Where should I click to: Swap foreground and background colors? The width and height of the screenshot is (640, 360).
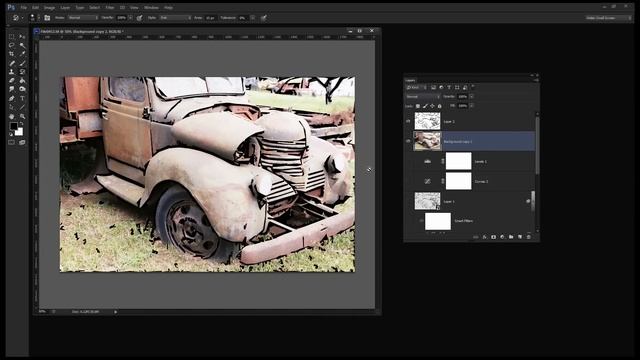pos(22,124)
